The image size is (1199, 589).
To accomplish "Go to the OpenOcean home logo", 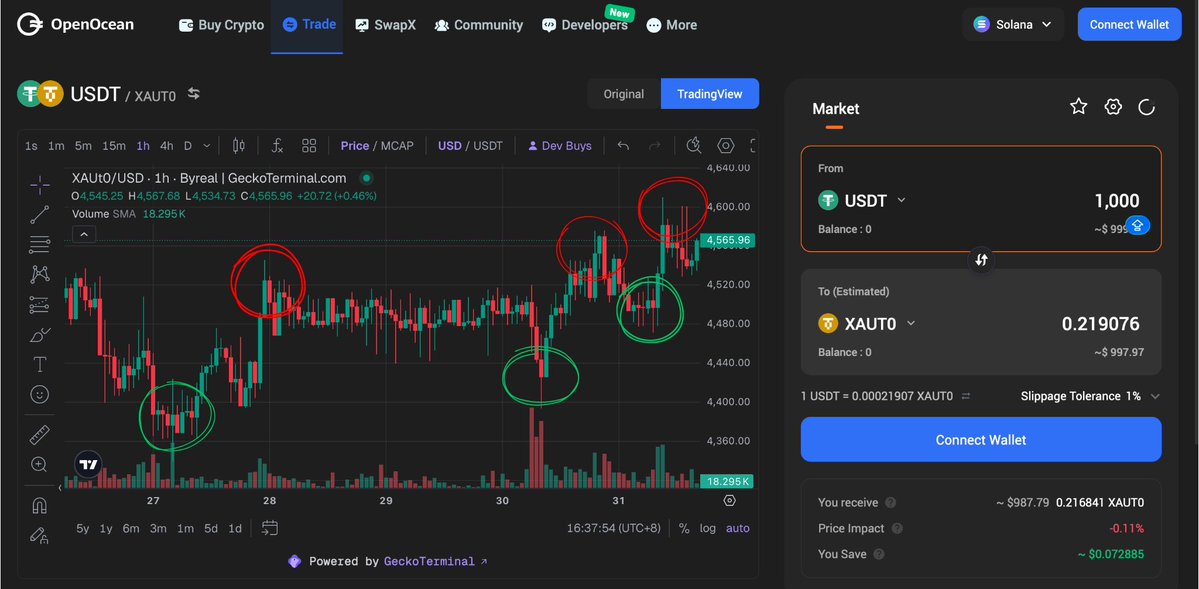I will pos(75,24).
